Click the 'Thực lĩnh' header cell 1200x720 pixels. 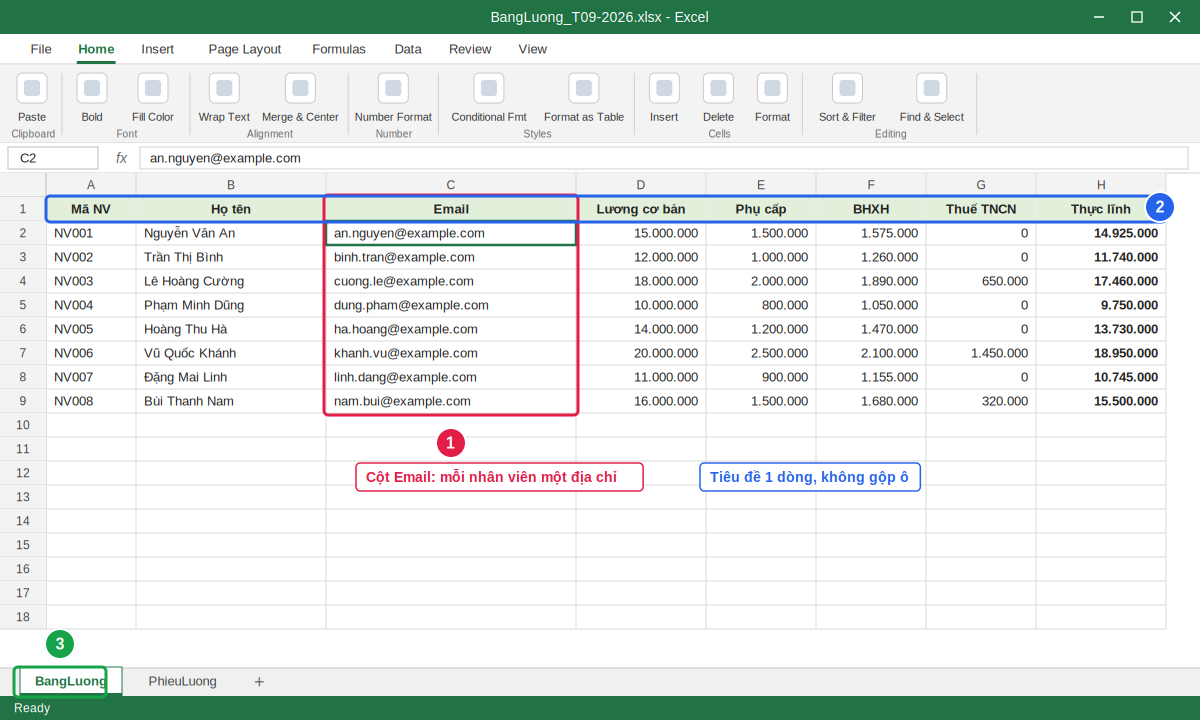click(x=1101, y=209)
